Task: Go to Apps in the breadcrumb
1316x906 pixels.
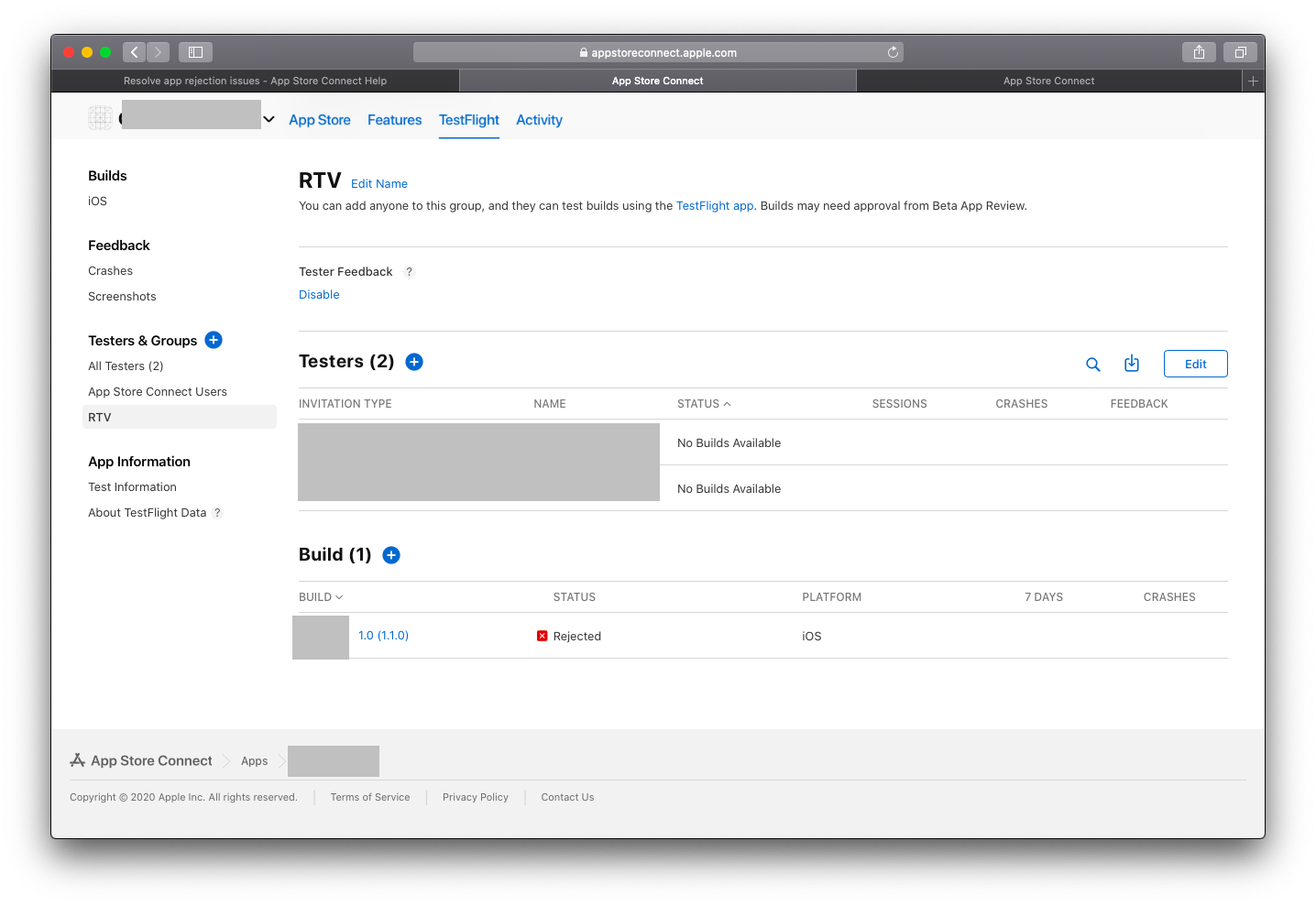Action: (255, 761)
